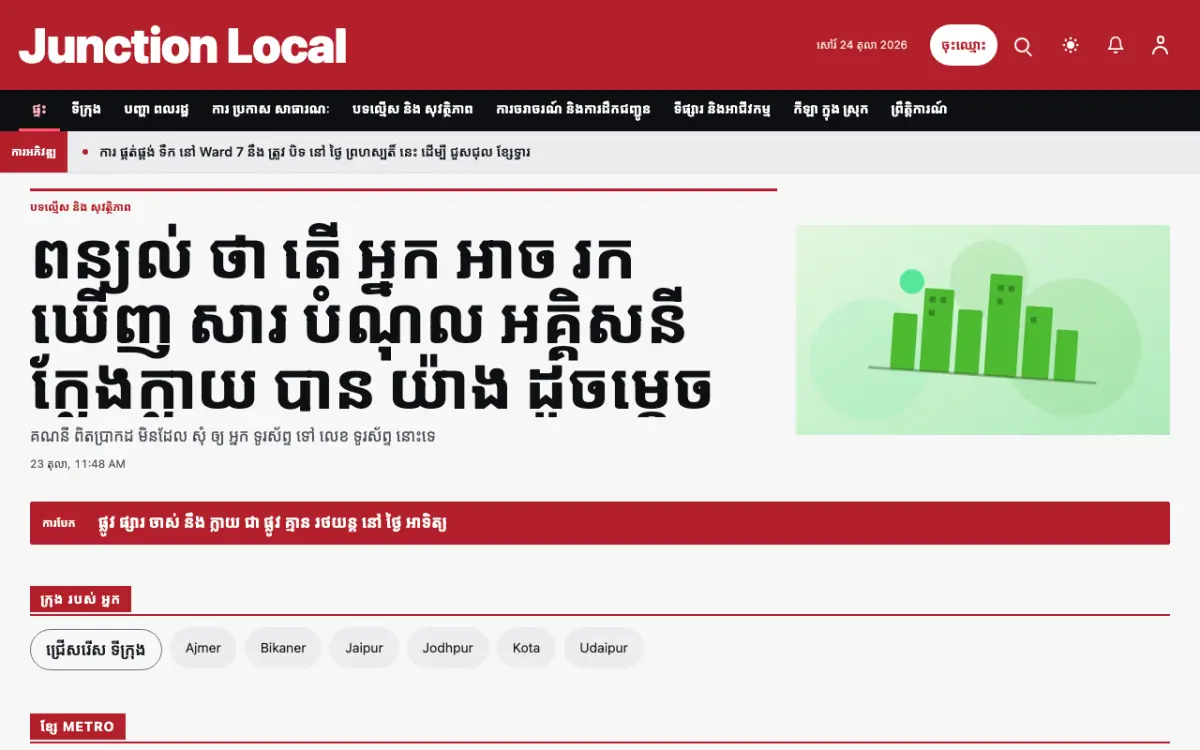Click the ជ្រើសរើស ទីក្រុង choose-city button
1200x750 pixels.
pyautogui.click(x=96, y=649)
